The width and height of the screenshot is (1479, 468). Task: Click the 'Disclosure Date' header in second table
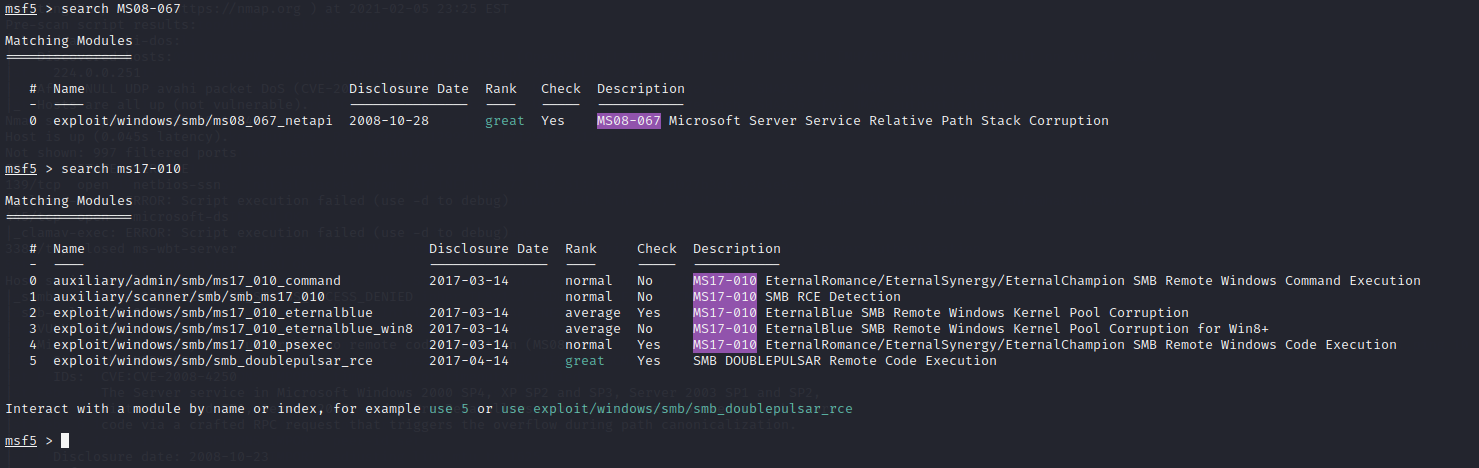tap(488, 249)
